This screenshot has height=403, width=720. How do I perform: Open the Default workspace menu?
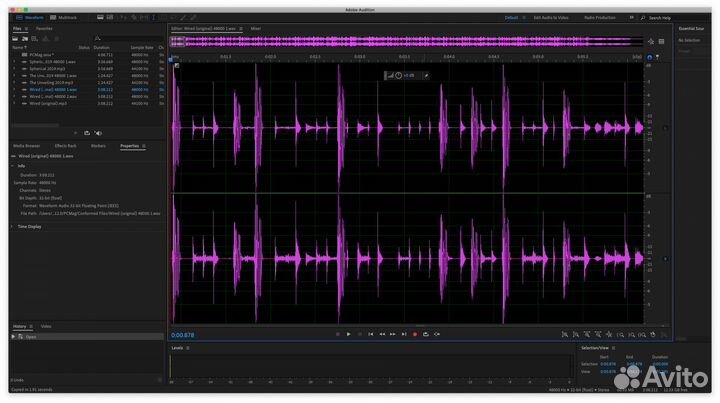(524, 17)
